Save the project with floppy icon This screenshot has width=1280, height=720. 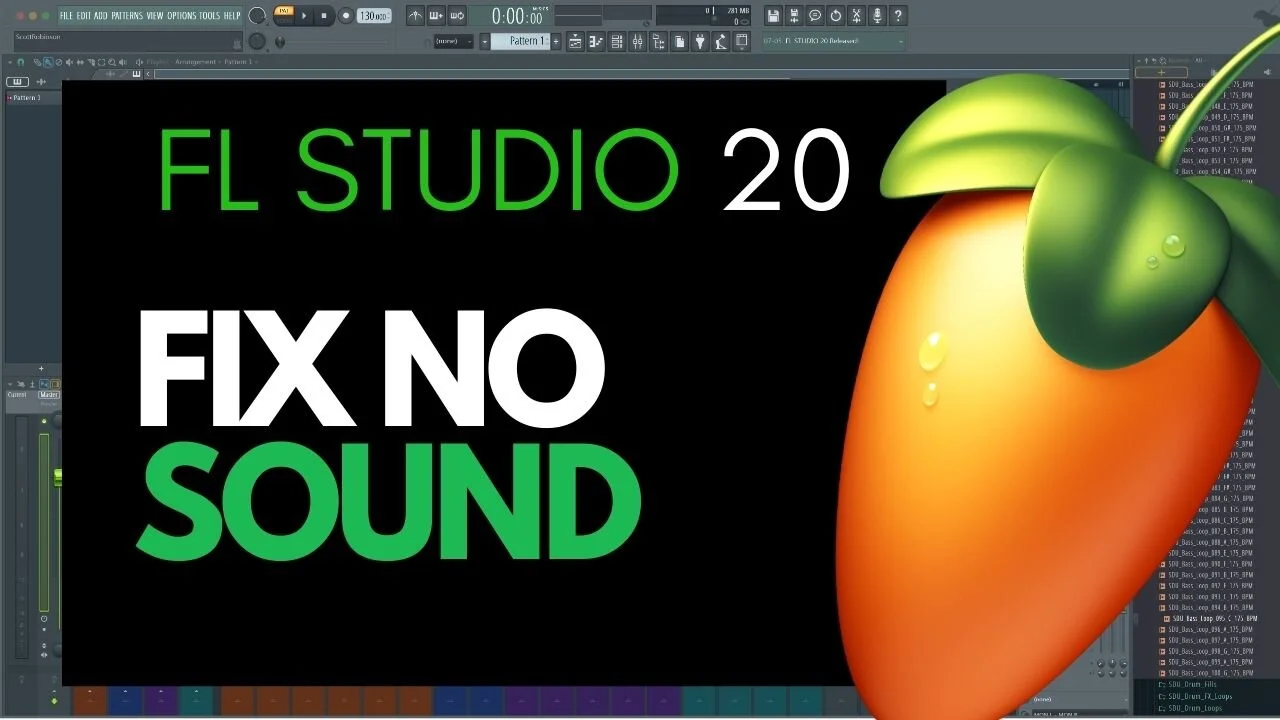(x=773, y=16)
